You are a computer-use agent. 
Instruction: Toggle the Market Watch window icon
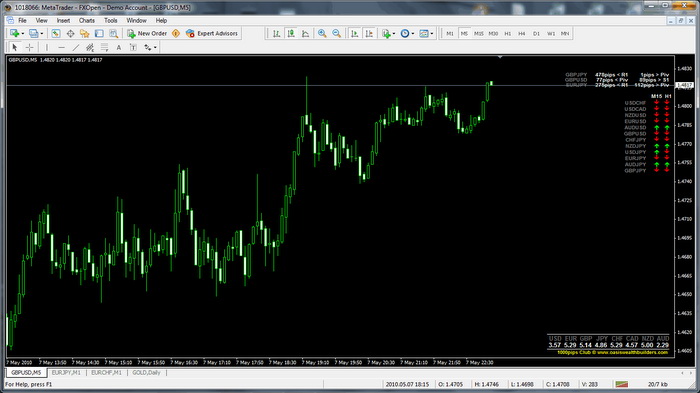pos(56,33)
